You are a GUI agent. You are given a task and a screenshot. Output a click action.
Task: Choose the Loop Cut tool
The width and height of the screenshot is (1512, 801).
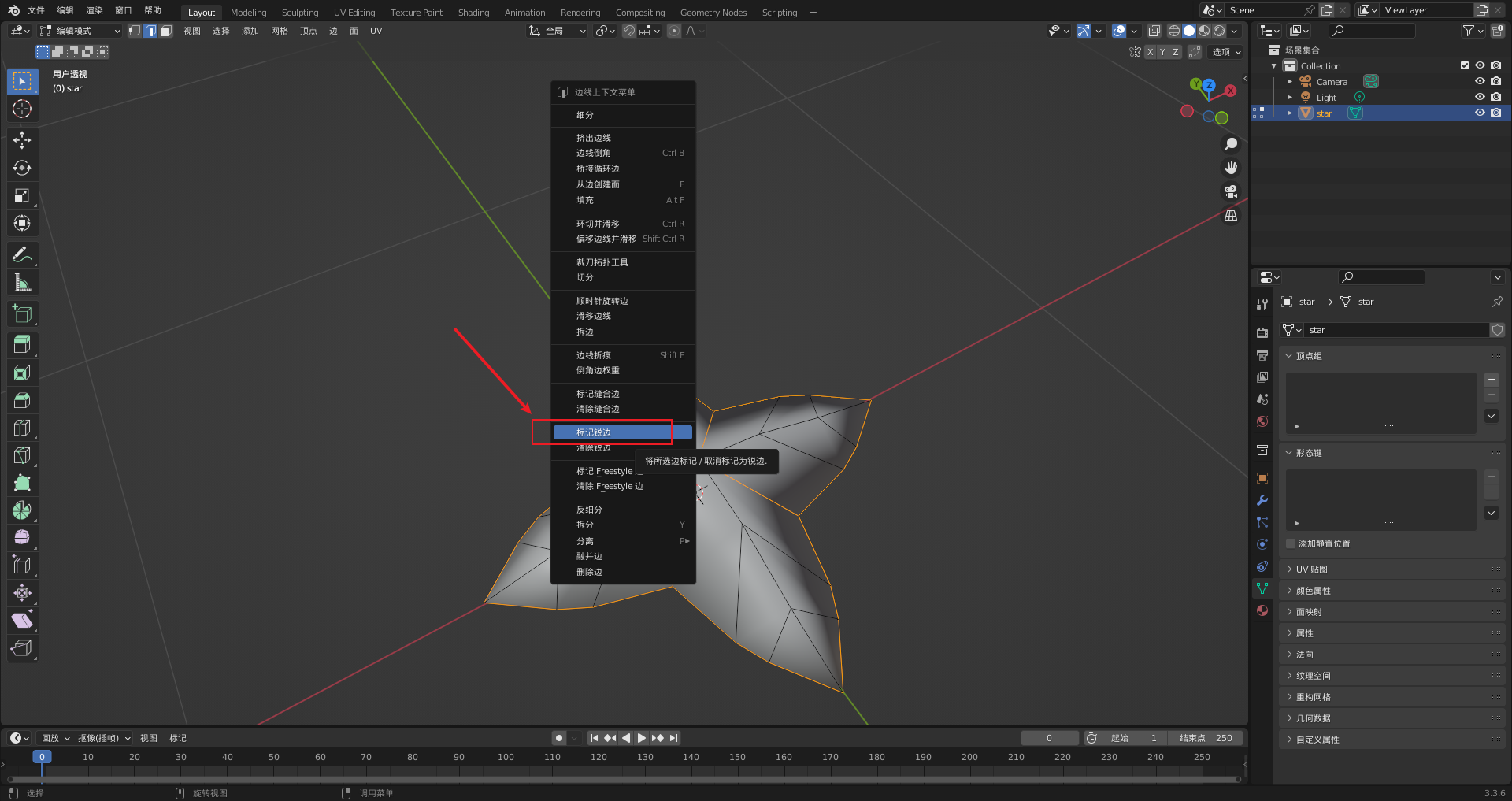point(22,428)
